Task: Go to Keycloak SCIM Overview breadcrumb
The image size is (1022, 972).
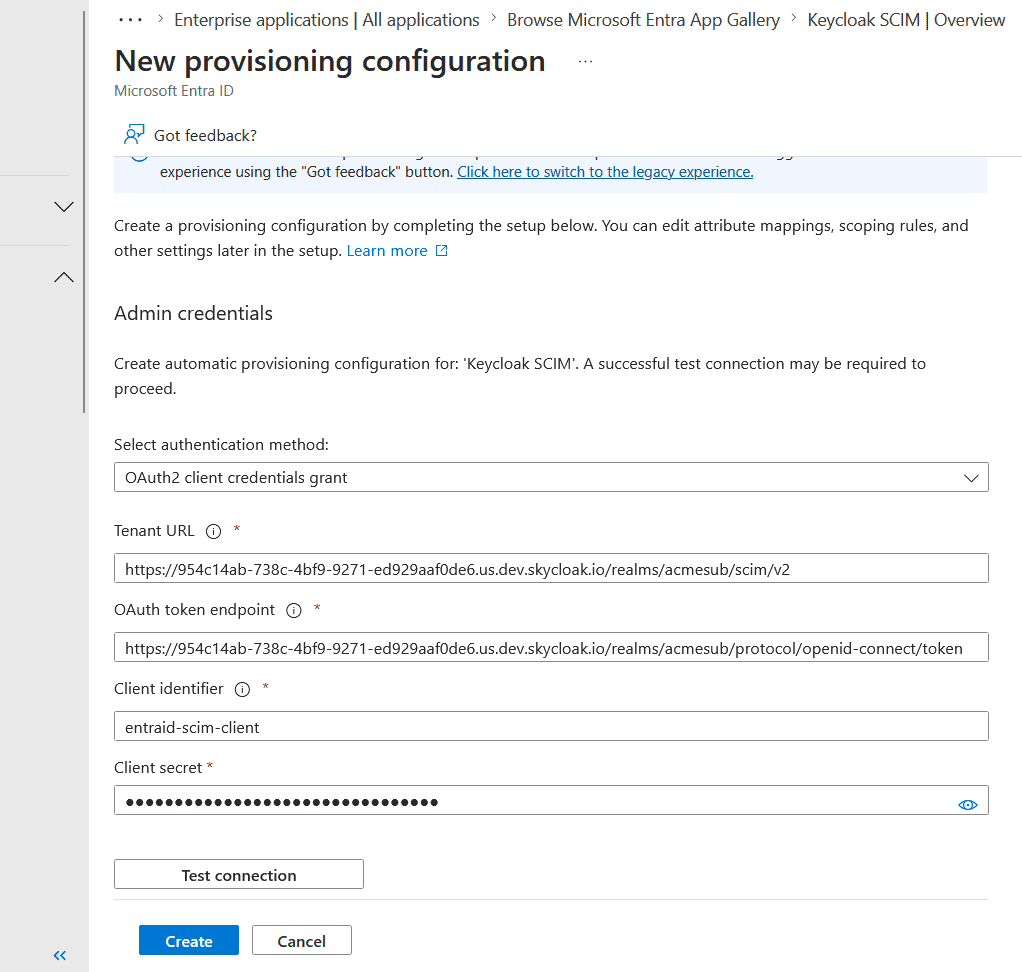Action: 906,20
